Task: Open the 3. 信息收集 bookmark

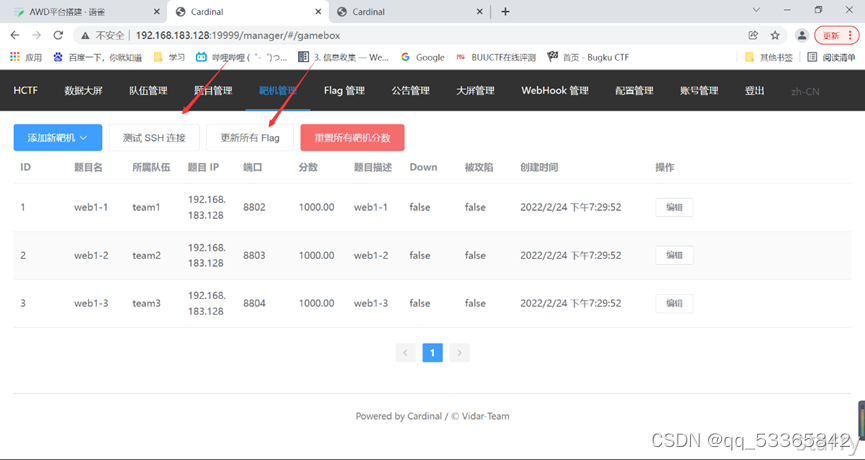Action: click(x=343, y=57)
